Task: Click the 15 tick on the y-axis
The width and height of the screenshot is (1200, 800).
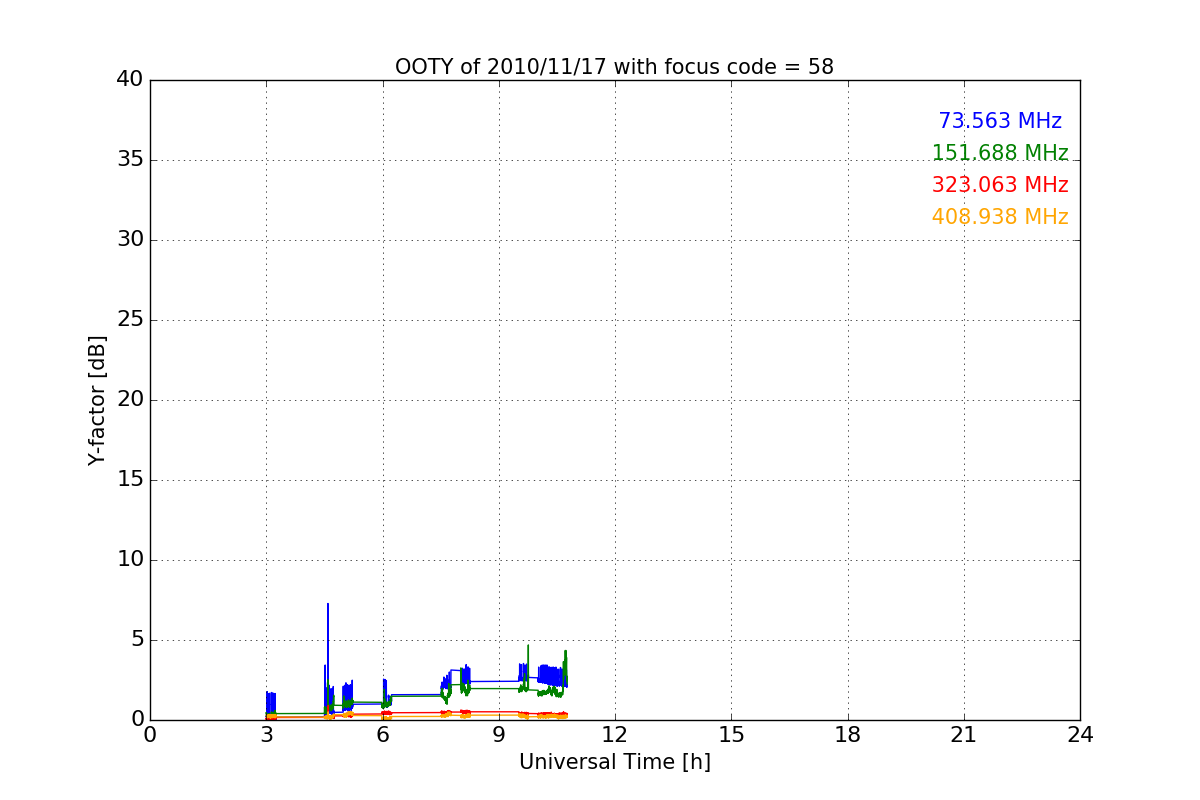Action: click(x=130, y=480)
